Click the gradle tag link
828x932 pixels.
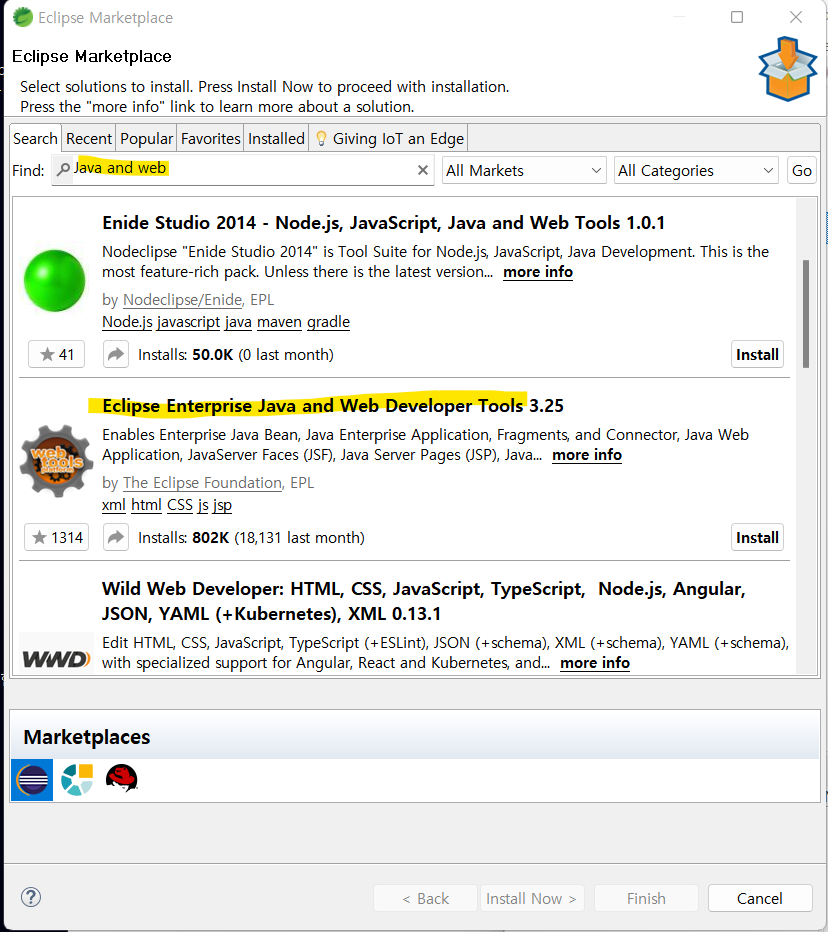pyautogui.click(x=328, y=322)
